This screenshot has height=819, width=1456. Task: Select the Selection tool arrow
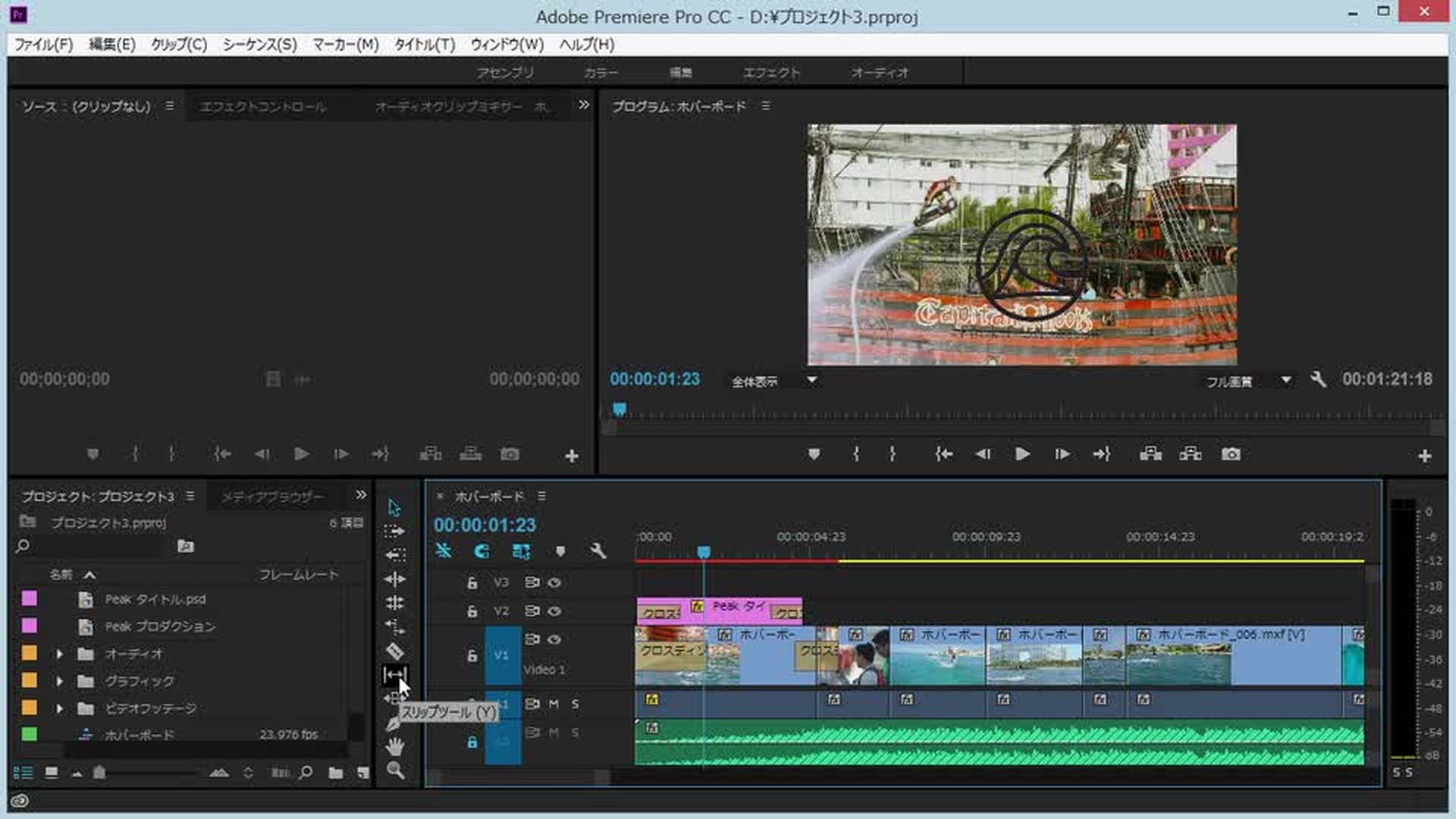394,507
